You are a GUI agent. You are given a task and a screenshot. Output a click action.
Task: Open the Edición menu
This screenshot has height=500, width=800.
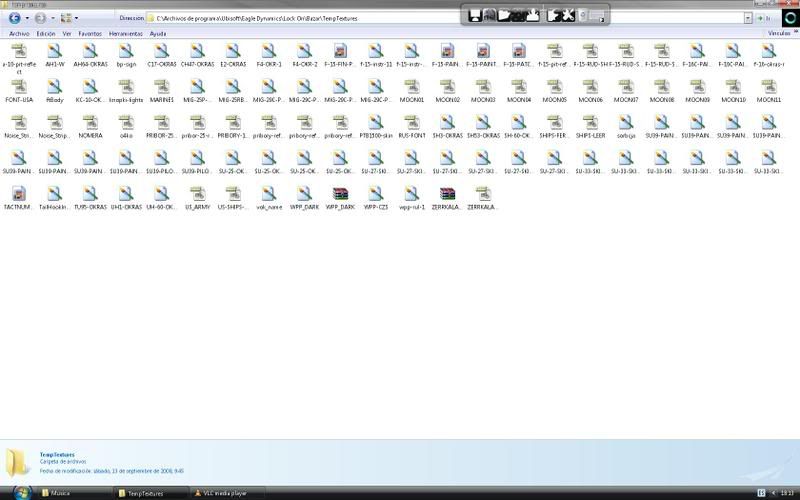[x=45, y=34]
